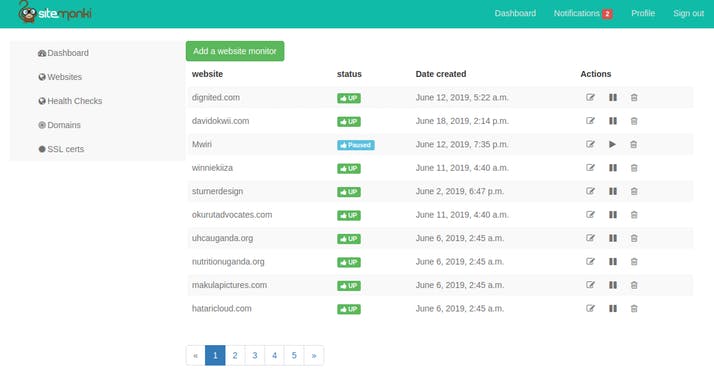Open Notifications in the top bar

point(583,13)
